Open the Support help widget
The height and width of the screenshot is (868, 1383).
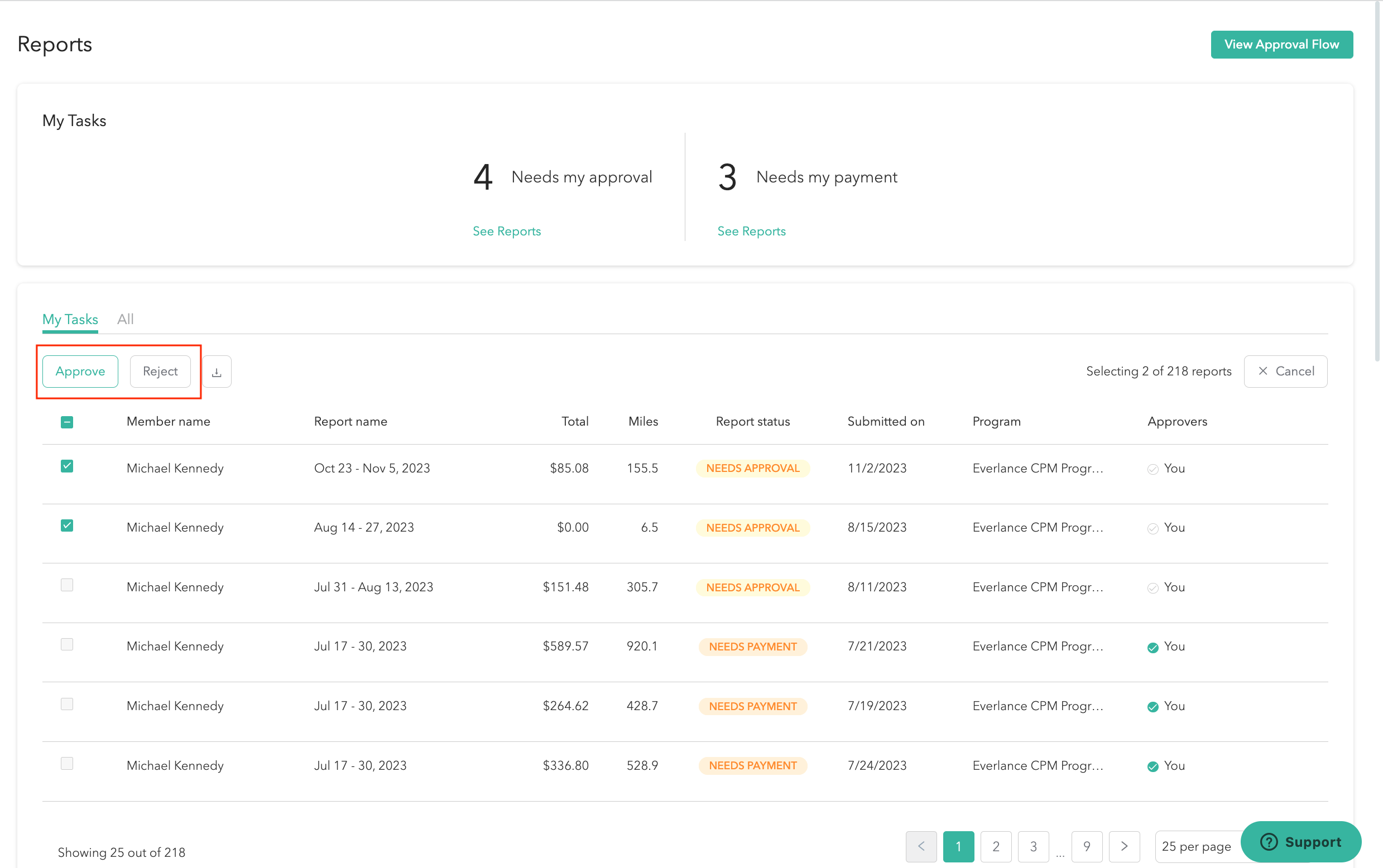coord(1300,842)
